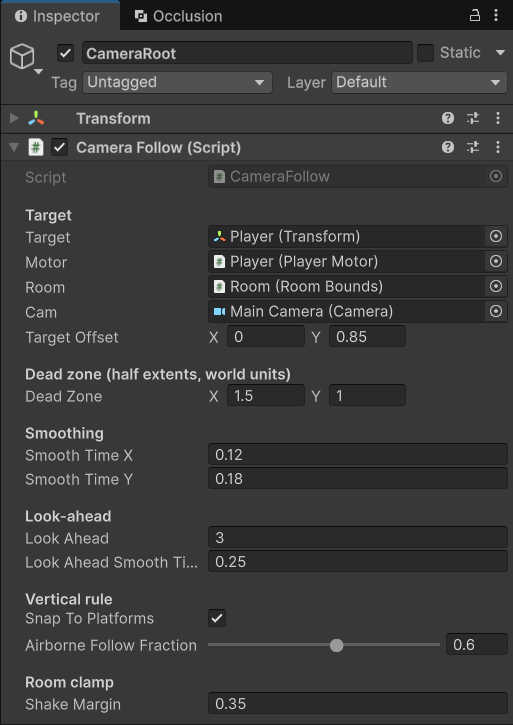
Task: Open Camera Follow preset selector icon
Action: click(x=473, y=147)
